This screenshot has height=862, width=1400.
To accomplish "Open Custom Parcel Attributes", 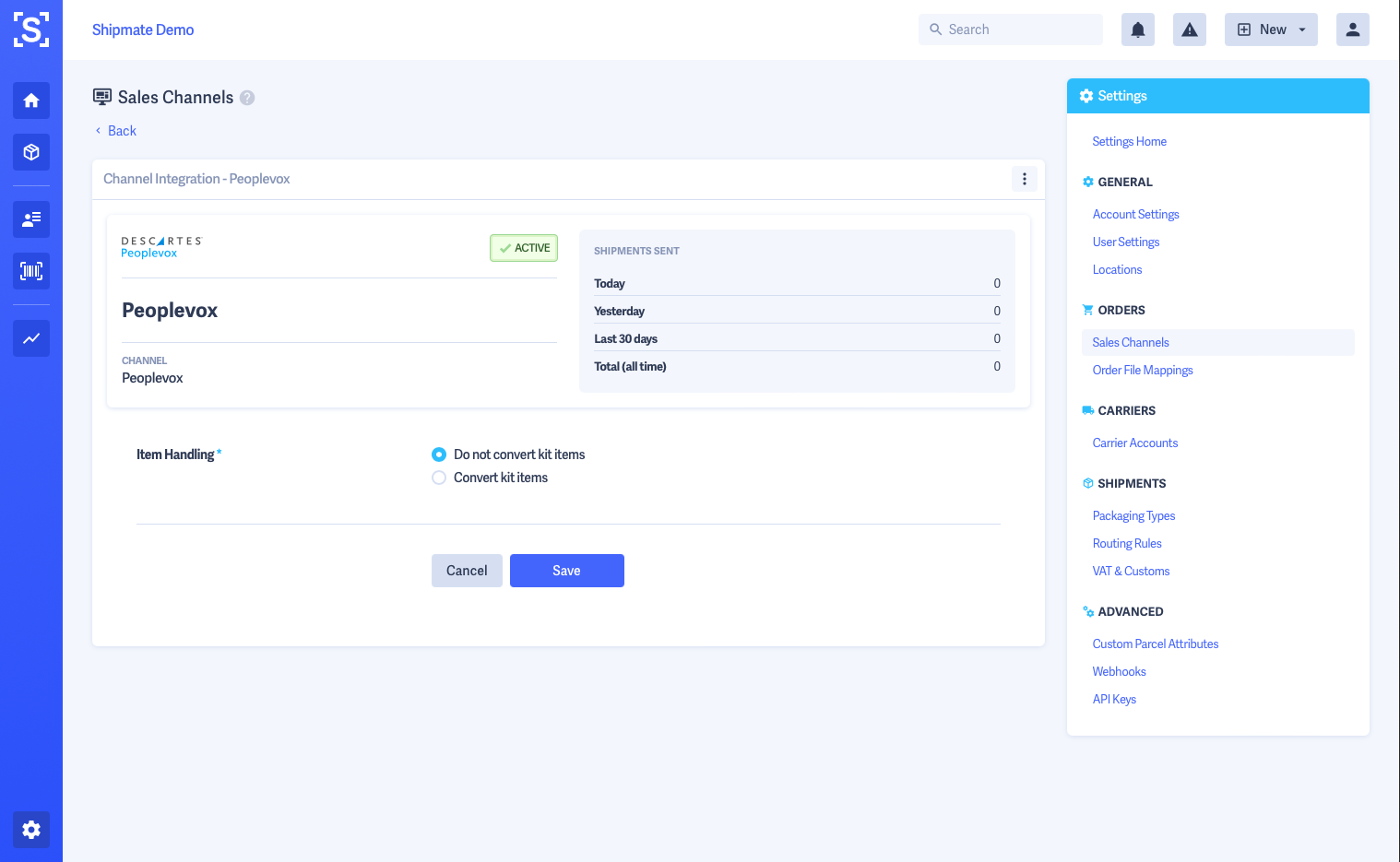I will (x=1156, y=644).
